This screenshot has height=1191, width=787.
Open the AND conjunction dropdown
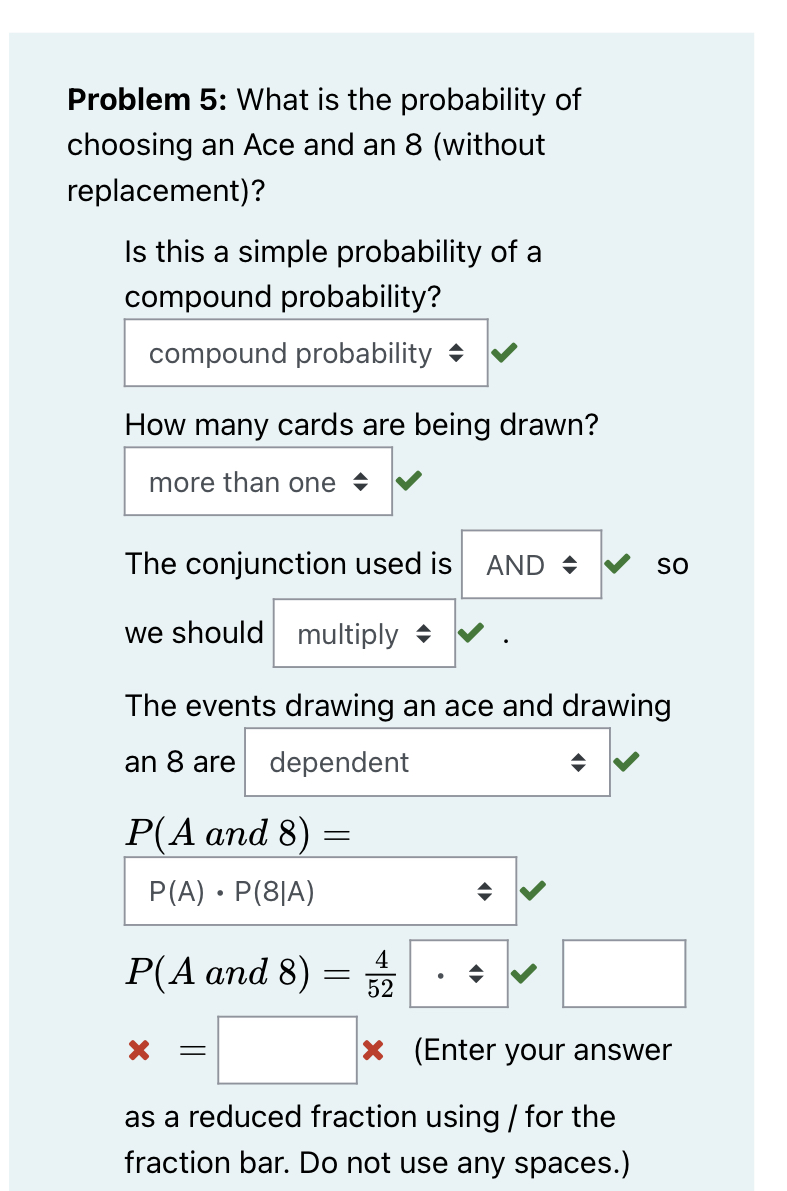point(531,563)
